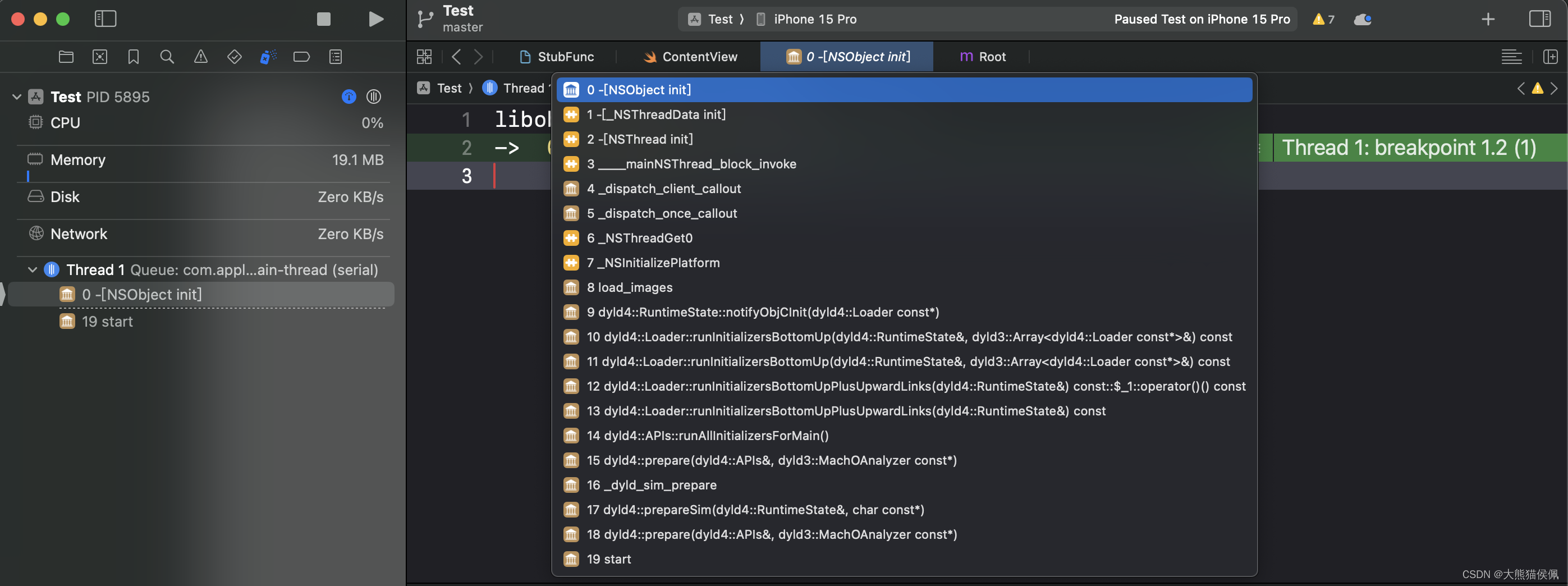Screen dimensions: 1568x586
Task: Go forward in editor history
Action: (479, 57)
